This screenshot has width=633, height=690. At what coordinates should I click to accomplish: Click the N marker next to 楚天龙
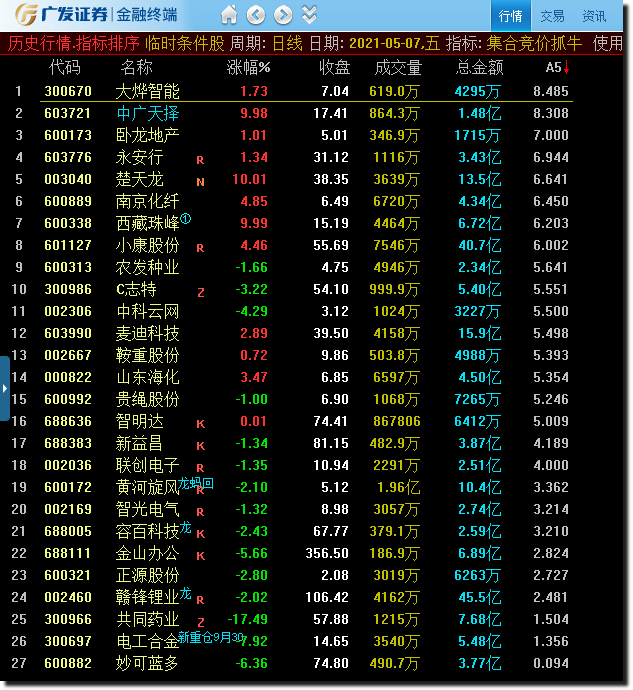200,182
